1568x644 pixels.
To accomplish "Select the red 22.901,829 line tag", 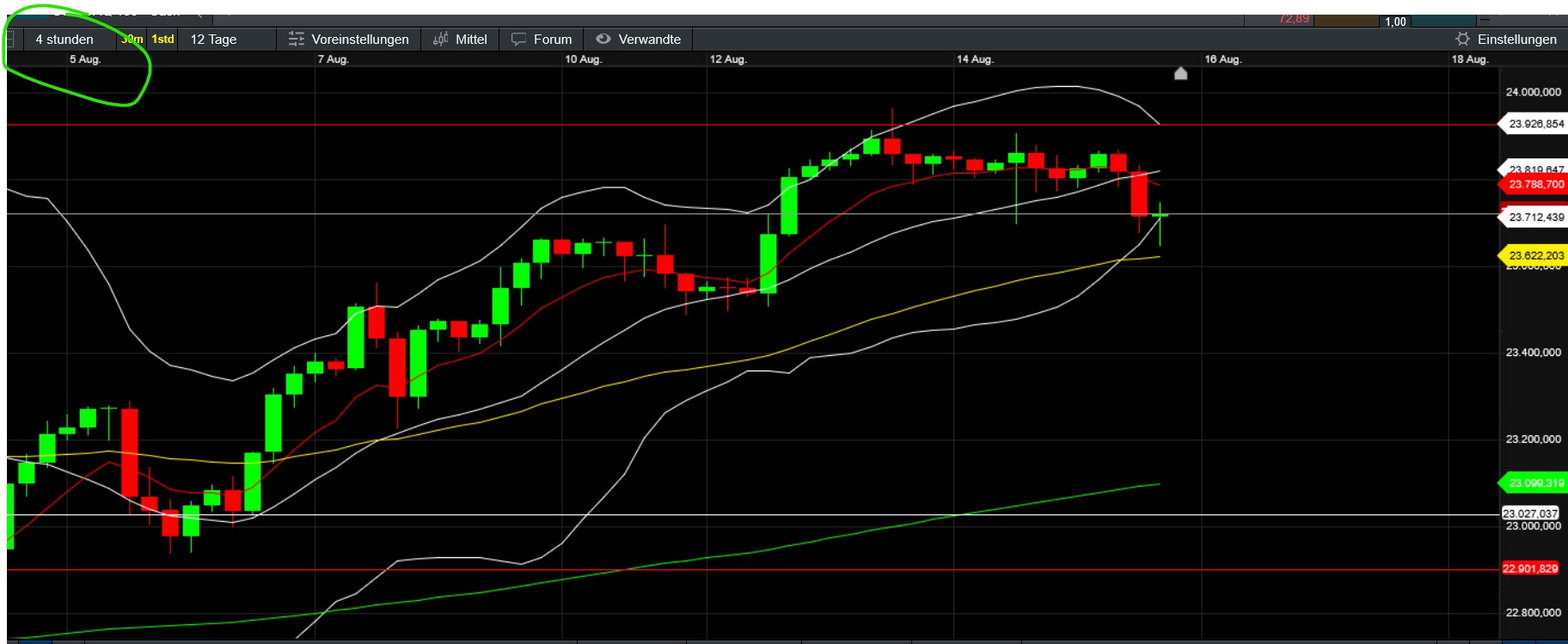I will click(1530, 568).
